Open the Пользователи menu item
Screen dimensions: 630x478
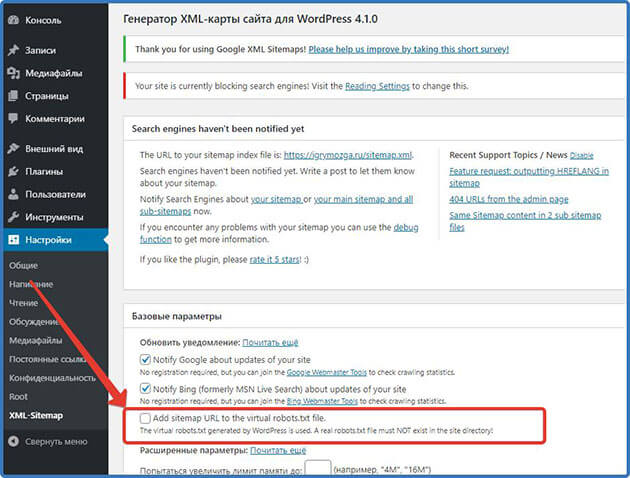coord(54,194)
